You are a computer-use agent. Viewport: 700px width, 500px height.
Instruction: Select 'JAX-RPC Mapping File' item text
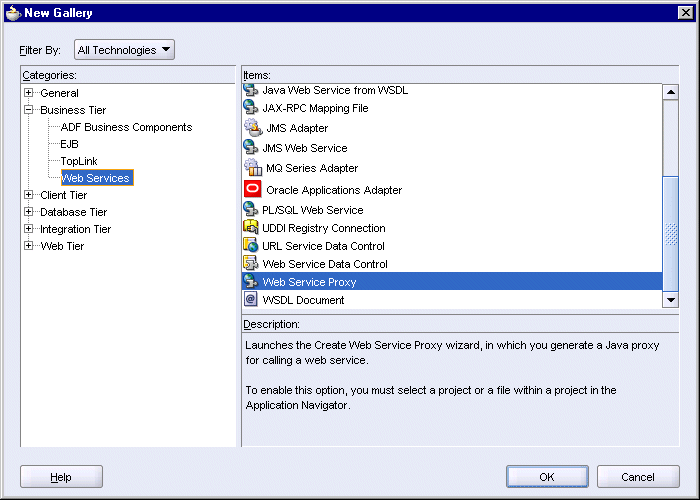coord(315,108)
